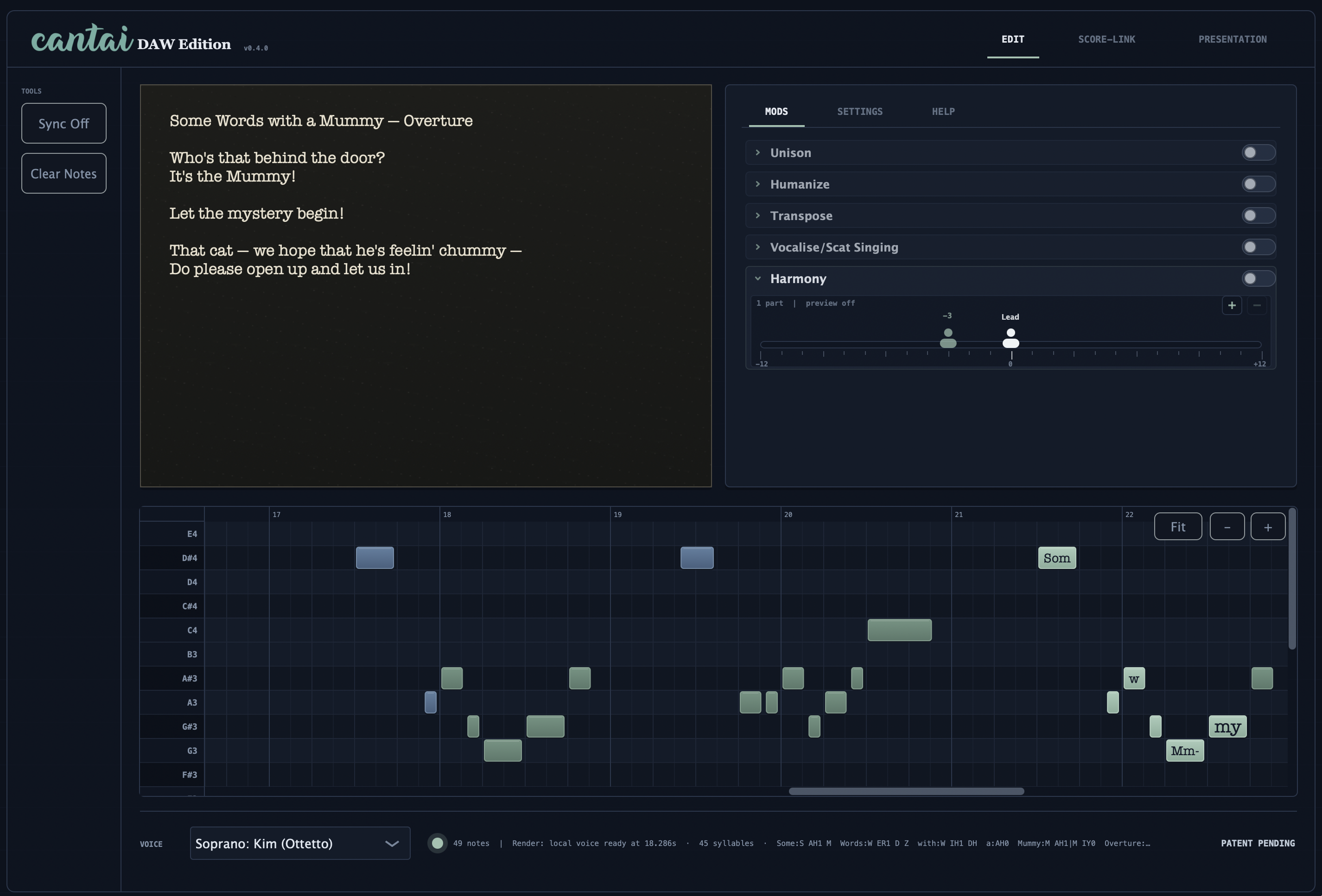1322x896 pixels.
Task: Open the SCORE-LINK tab
Action: [x=1106, y=39]
